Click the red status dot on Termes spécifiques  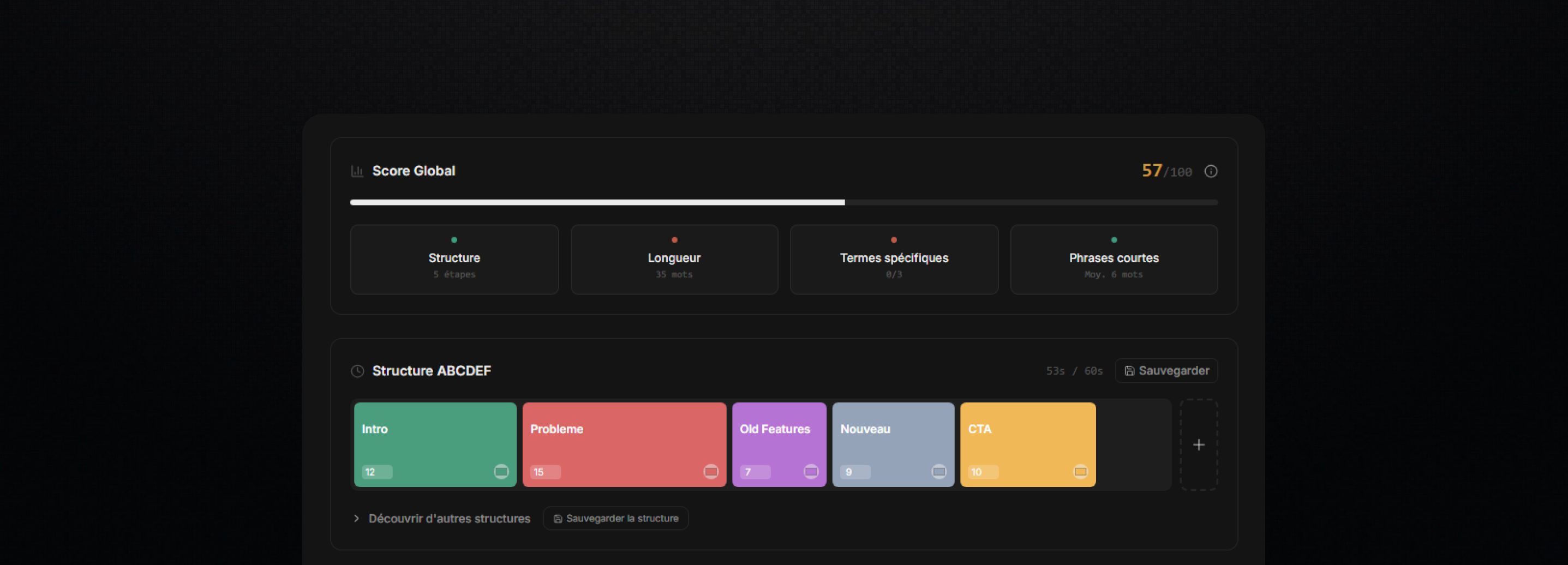point(893,239)
